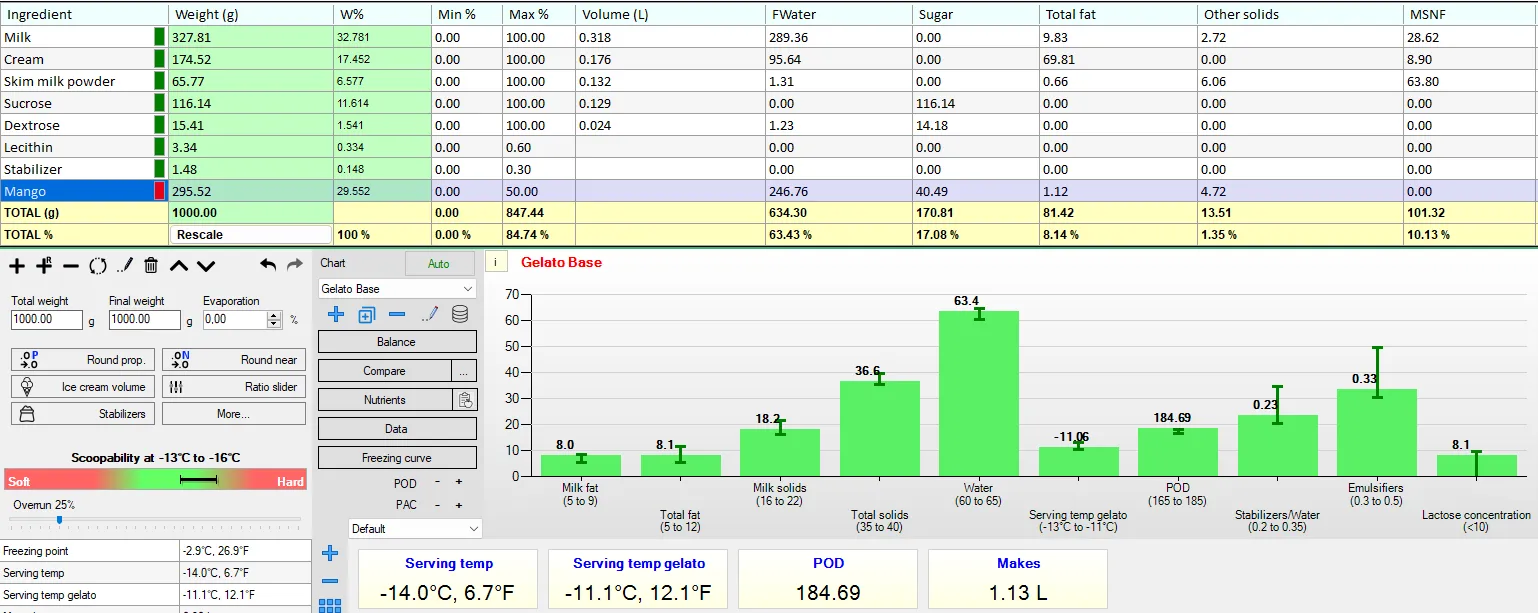This screenshot has width=1538, height=613.
Task: Click the add ingredient plus icon
Action: tap(17, 265)
